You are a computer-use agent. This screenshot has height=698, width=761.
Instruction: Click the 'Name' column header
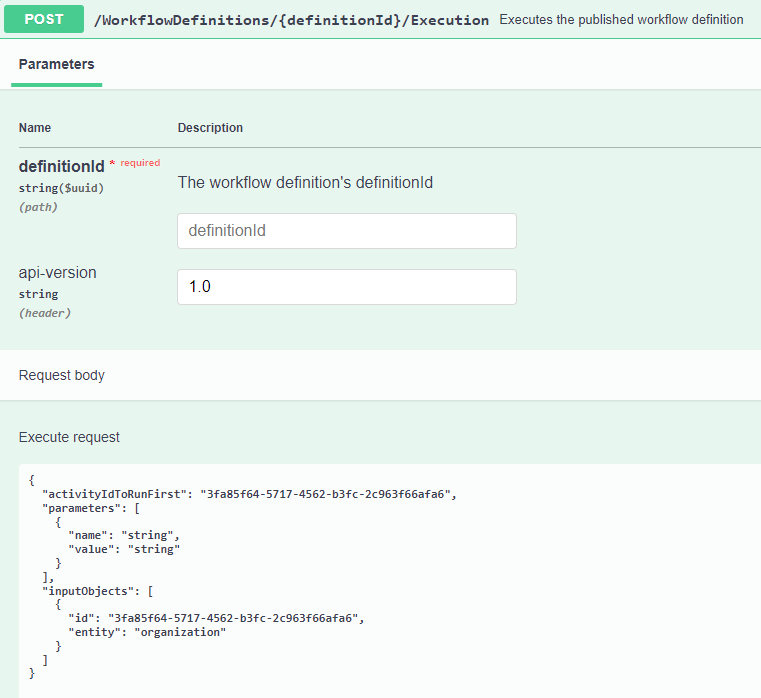click(35, 128)
